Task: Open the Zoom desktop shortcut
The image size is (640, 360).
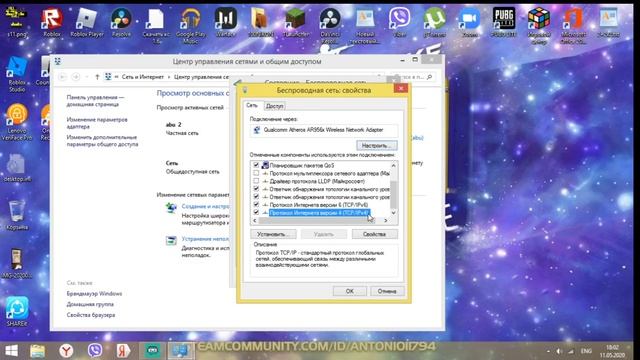Action: click(469, 22)
